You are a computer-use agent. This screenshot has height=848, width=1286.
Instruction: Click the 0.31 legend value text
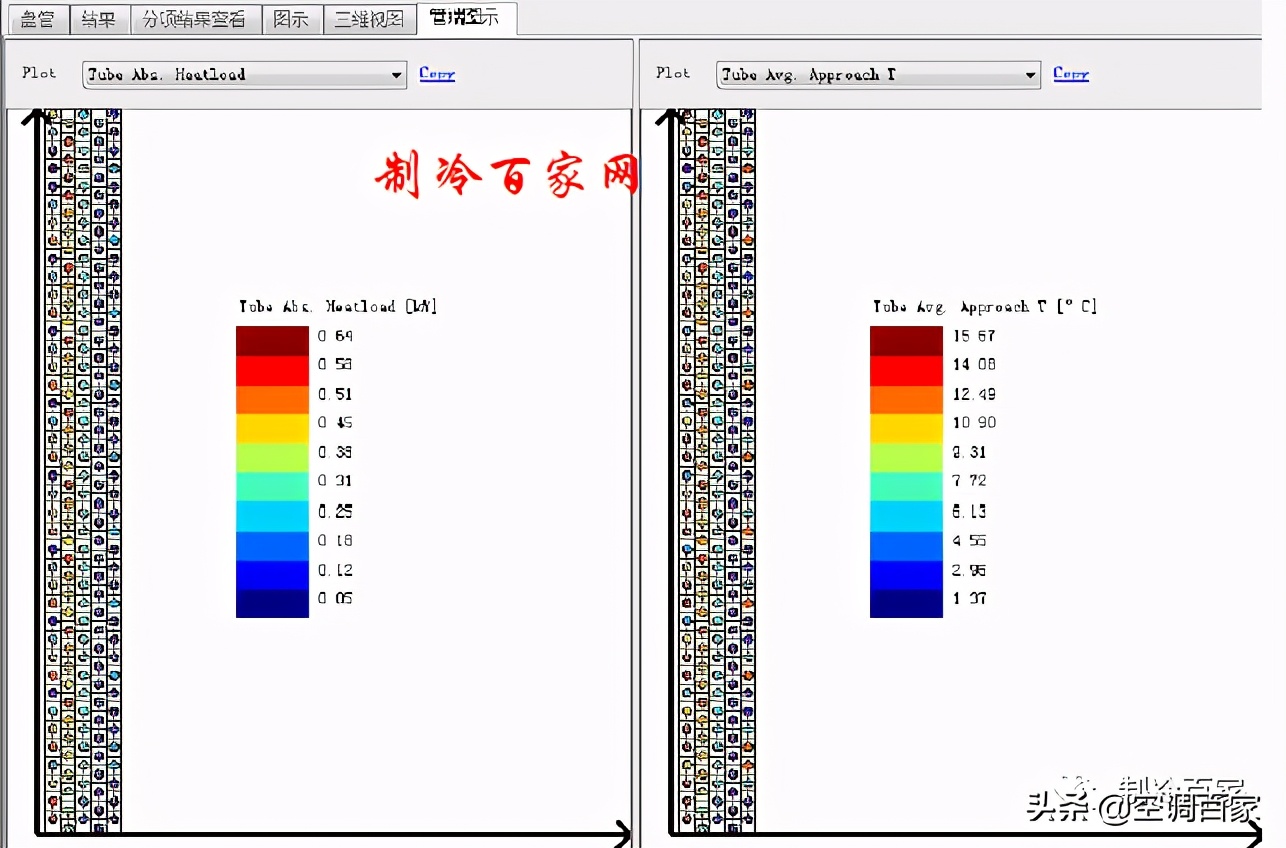(335, 481)
